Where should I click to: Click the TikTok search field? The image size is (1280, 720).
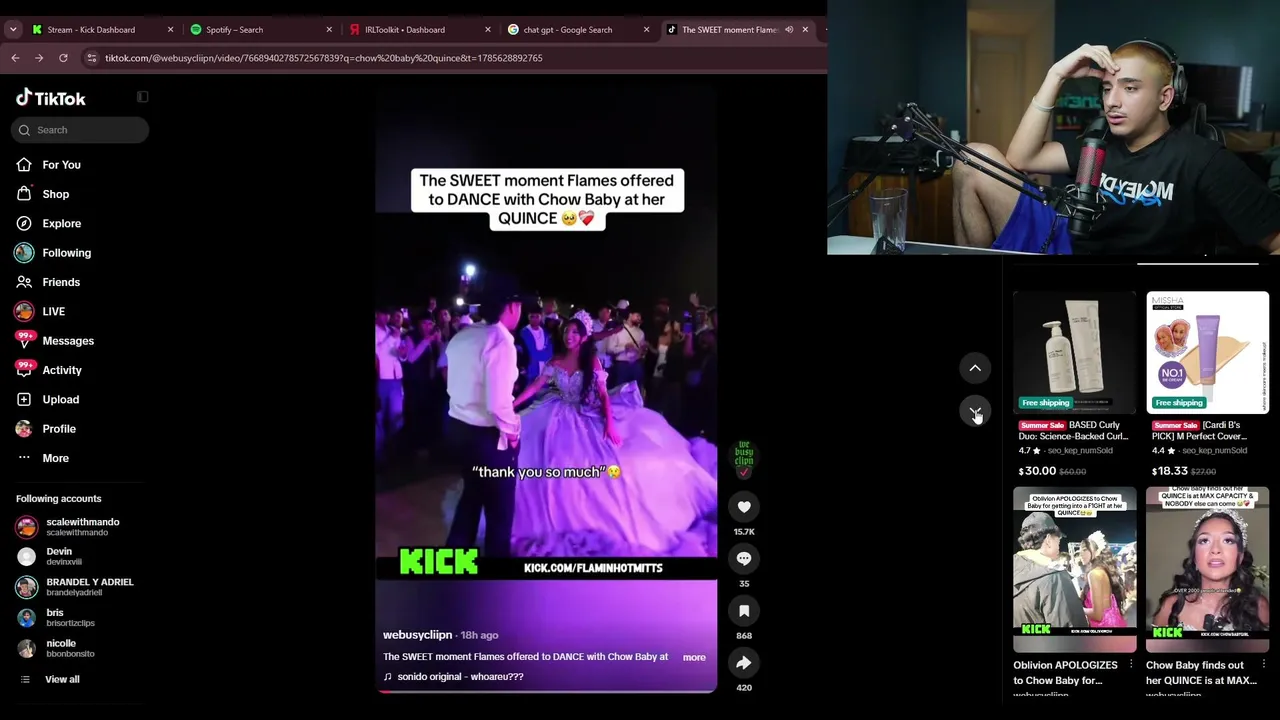pos(80,130)
